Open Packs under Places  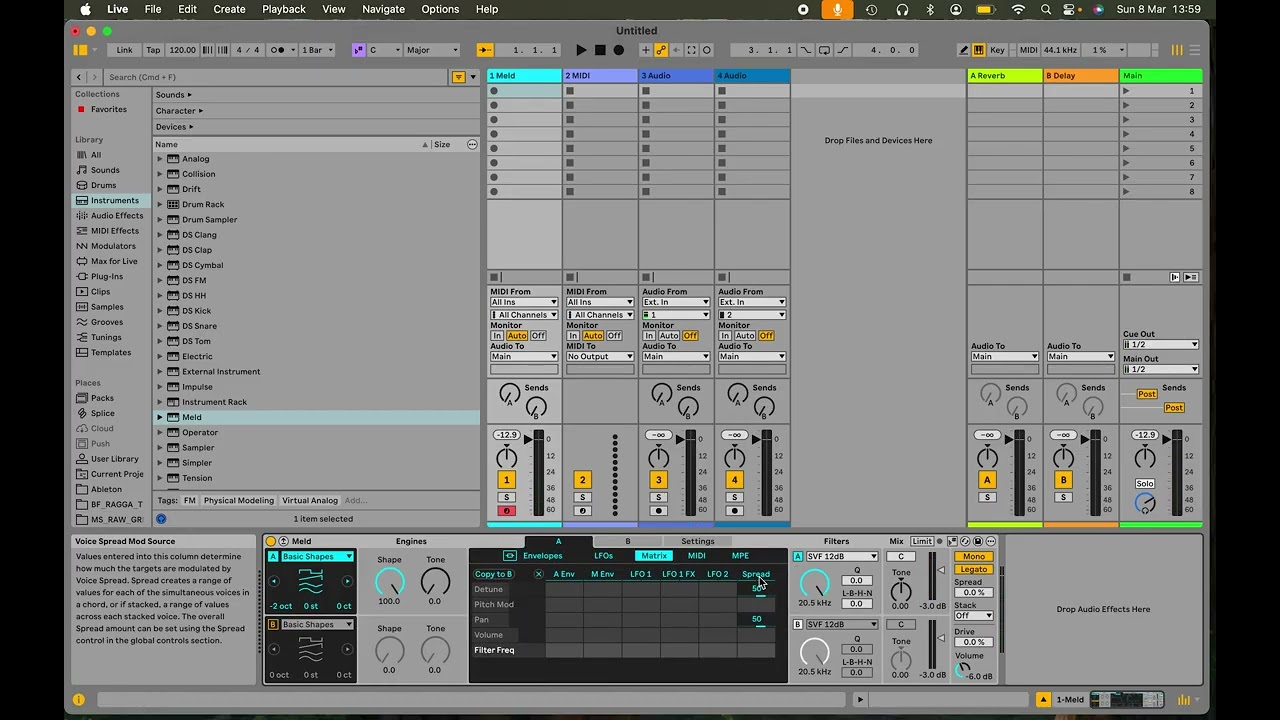102,398
